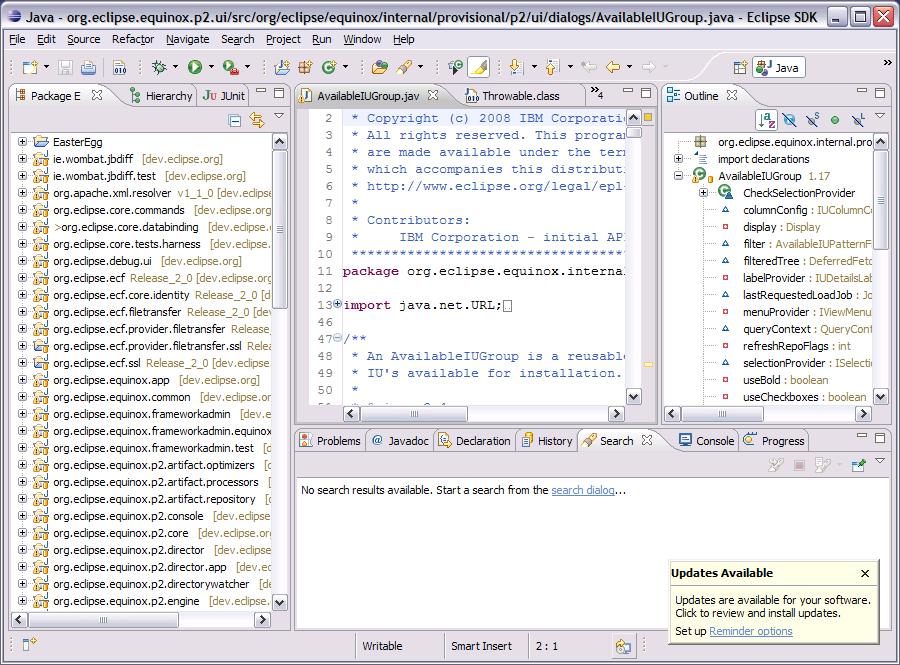The image size is (900, 665).
Task: Click Next Annotation arrow icon
Action: (515, 67)
